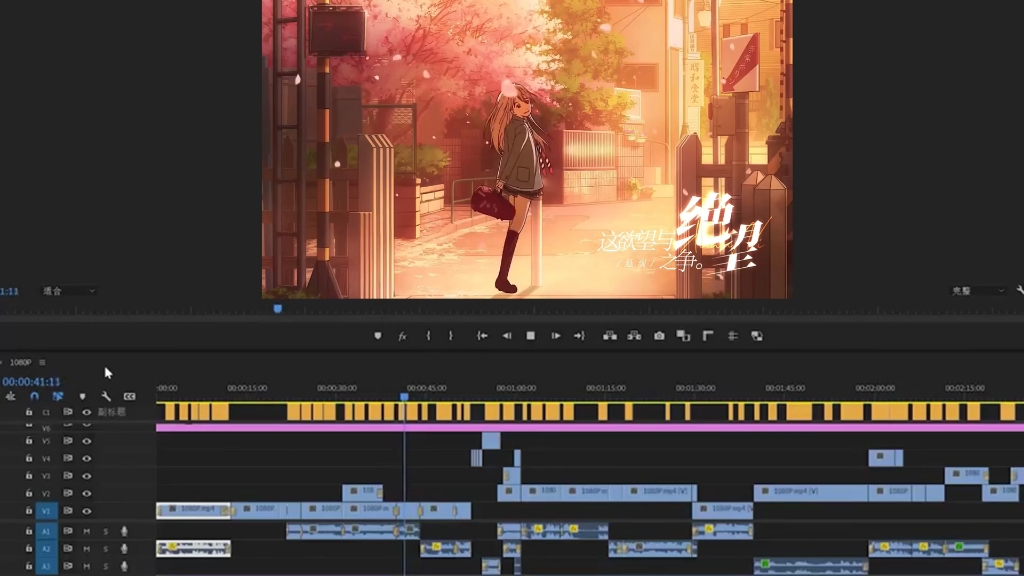Hide the V4 track with its eye icon

(x=86, y=458)
